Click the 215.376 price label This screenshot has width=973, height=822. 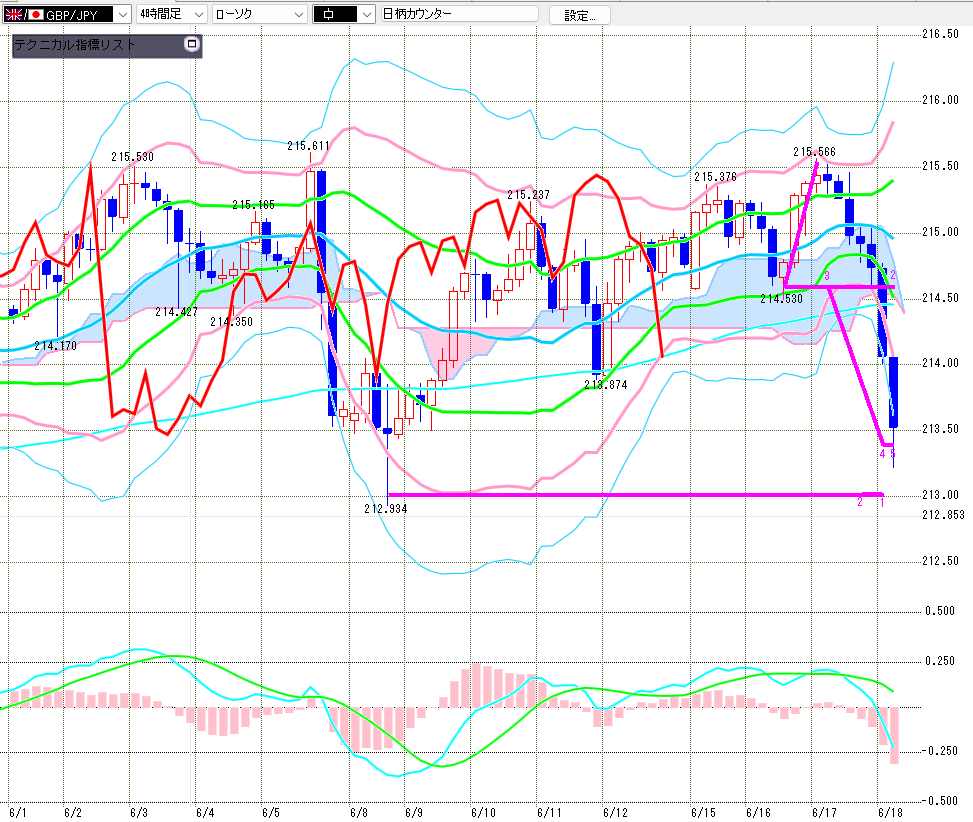pyautogui.click(x=715, y=177)
